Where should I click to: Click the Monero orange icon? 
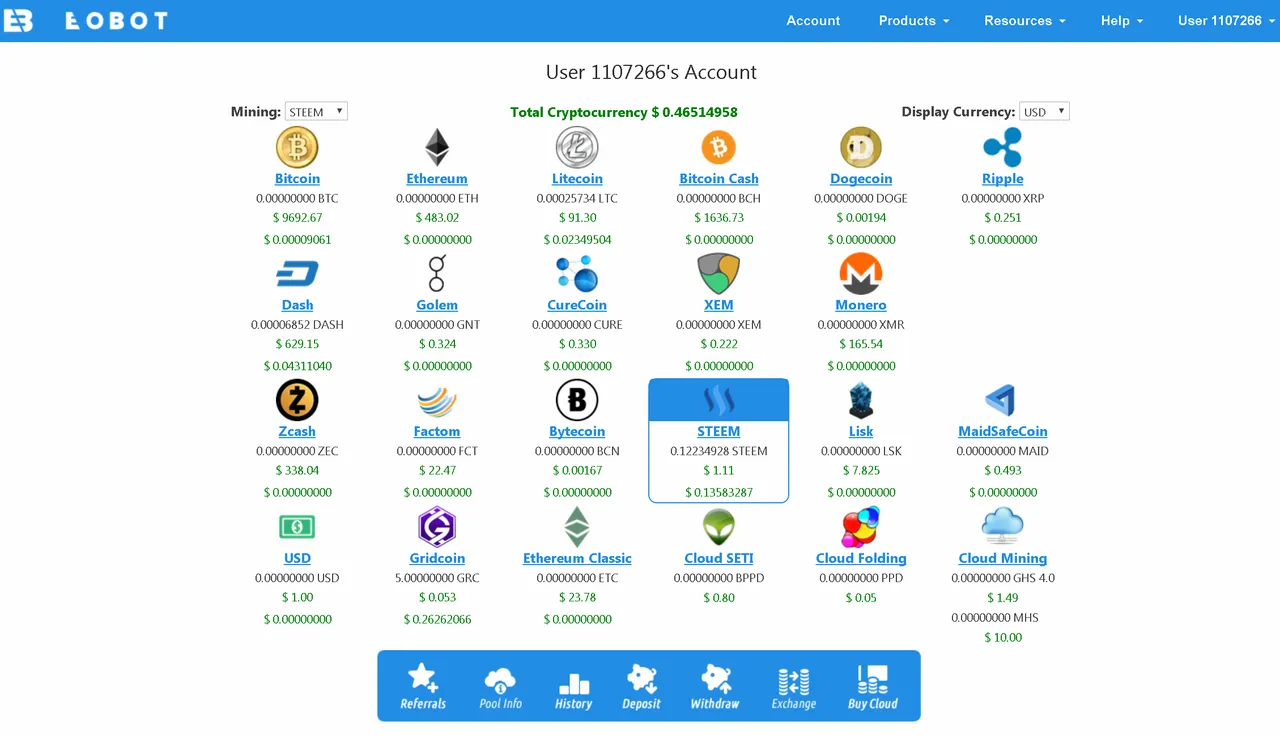click(x=861, y=274)
